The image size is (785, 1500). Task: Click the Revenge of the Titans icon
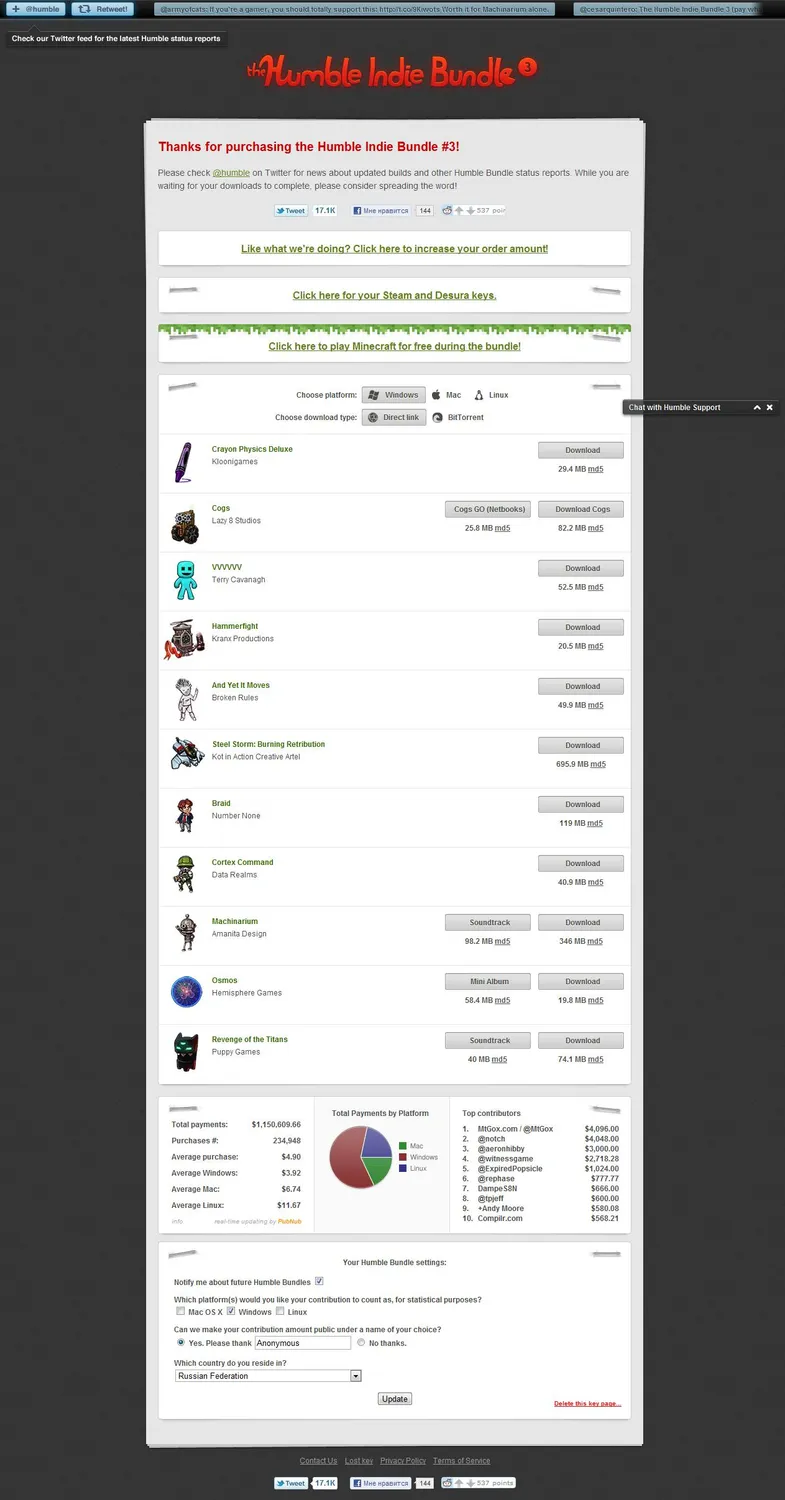point(186,1051)
